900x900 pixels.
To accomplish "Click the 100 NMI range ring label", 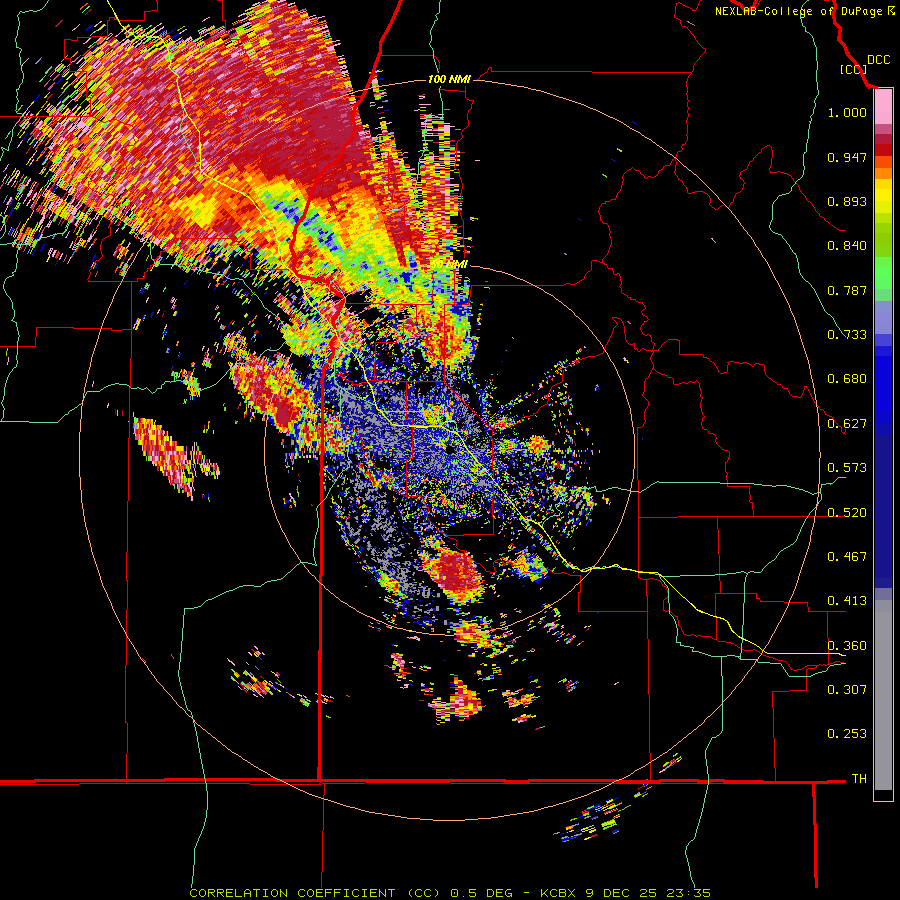I will 449,79.
